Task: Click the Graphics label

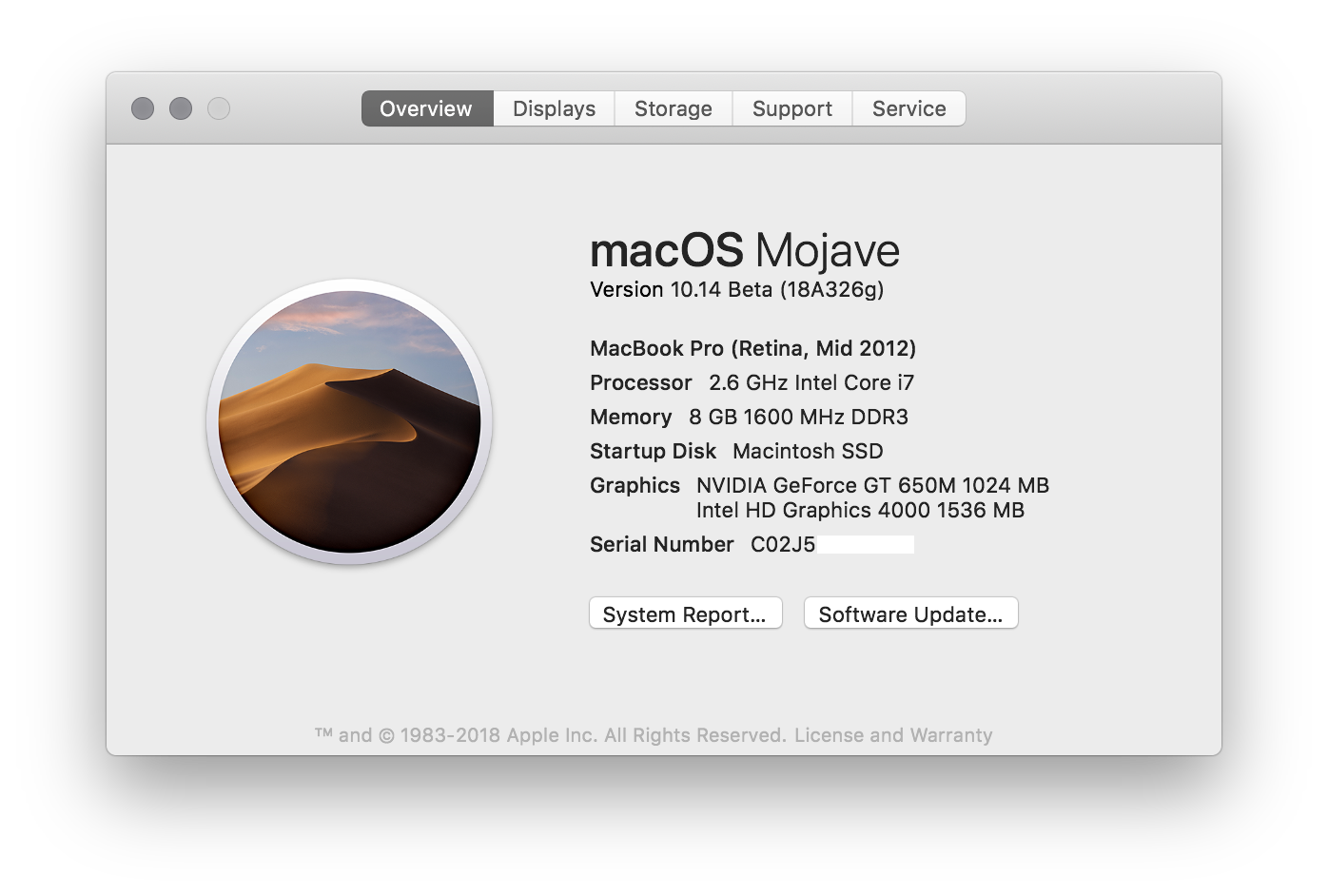Action: pyautogui.click(x=635, y=485)
